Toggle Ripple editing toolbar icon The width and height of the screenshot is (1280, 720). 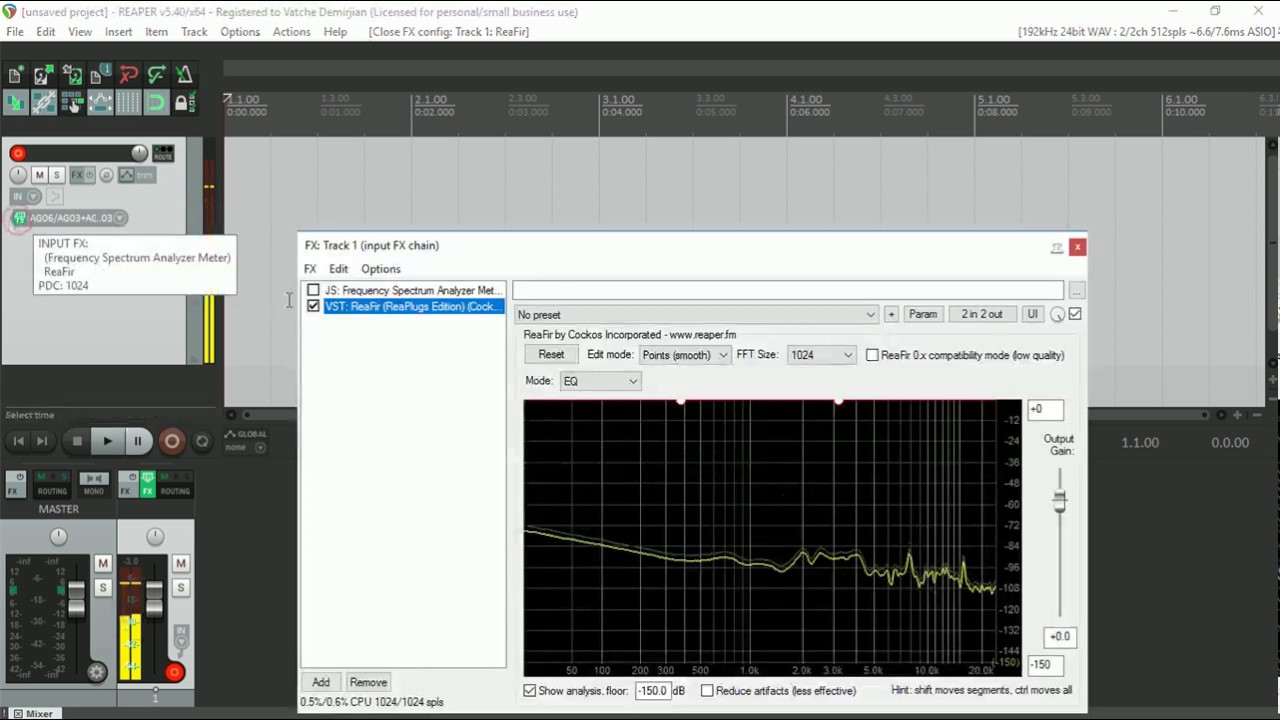pos(72,102)
